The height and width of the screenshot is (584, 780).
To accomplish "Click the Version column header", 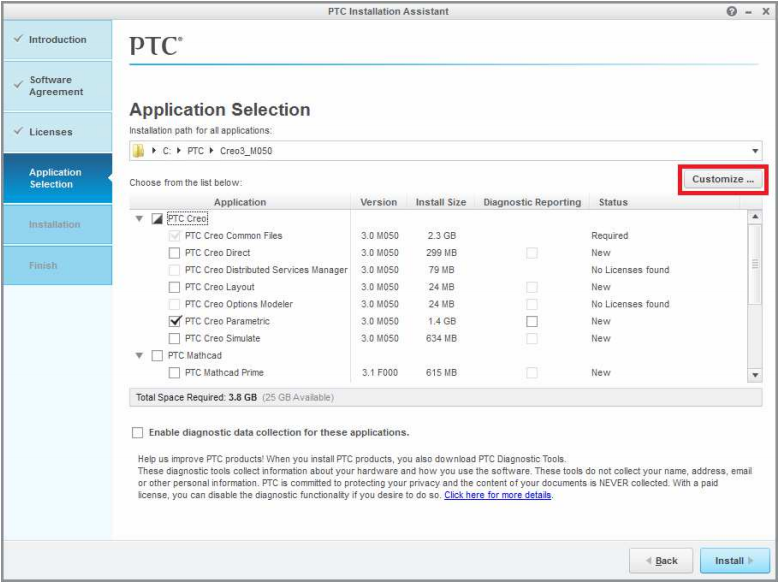I will [x=379, y=202].
